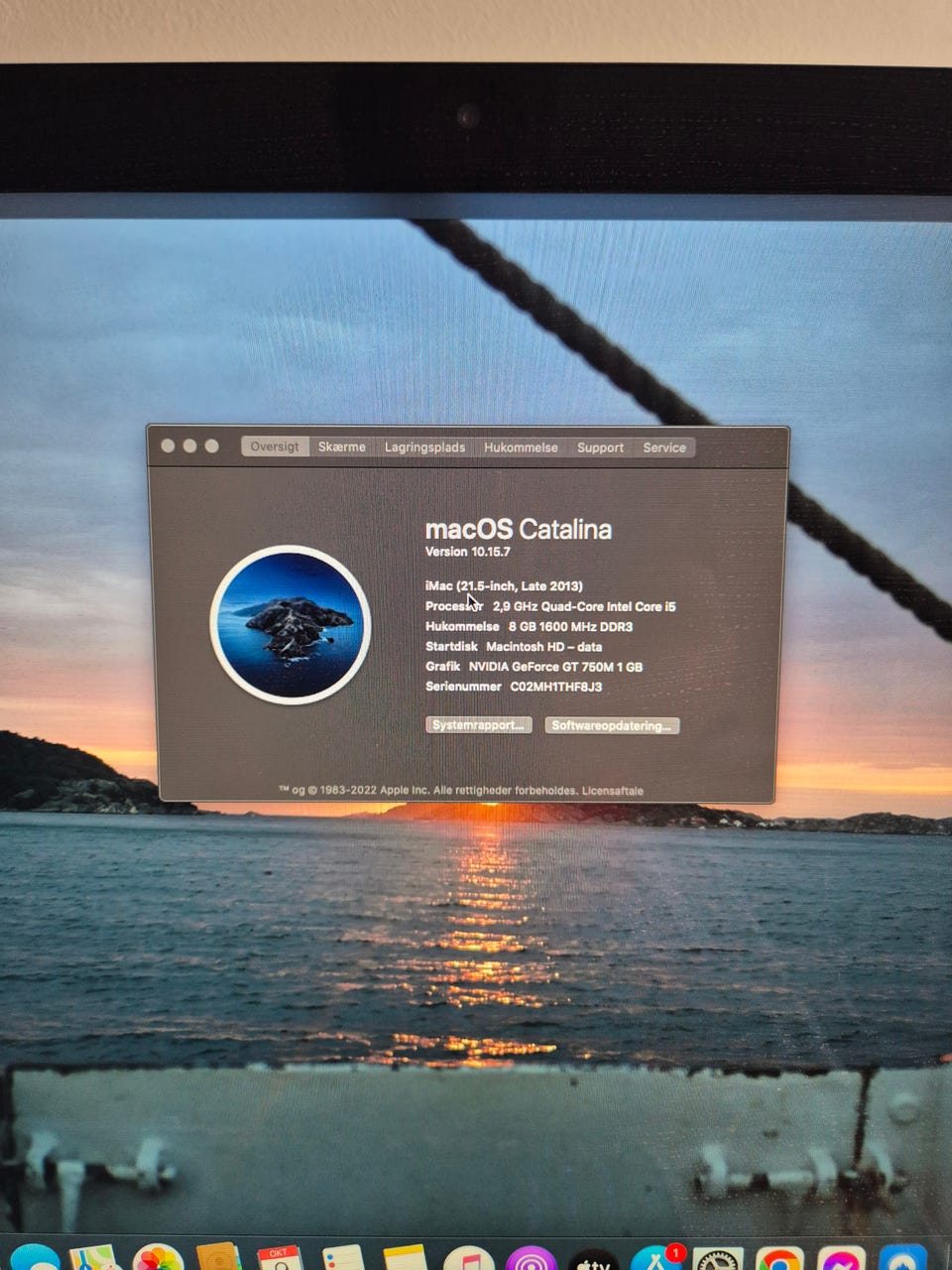Click the Softwareopdatering... button
The image size is (952, 1270).
[612, 725]
